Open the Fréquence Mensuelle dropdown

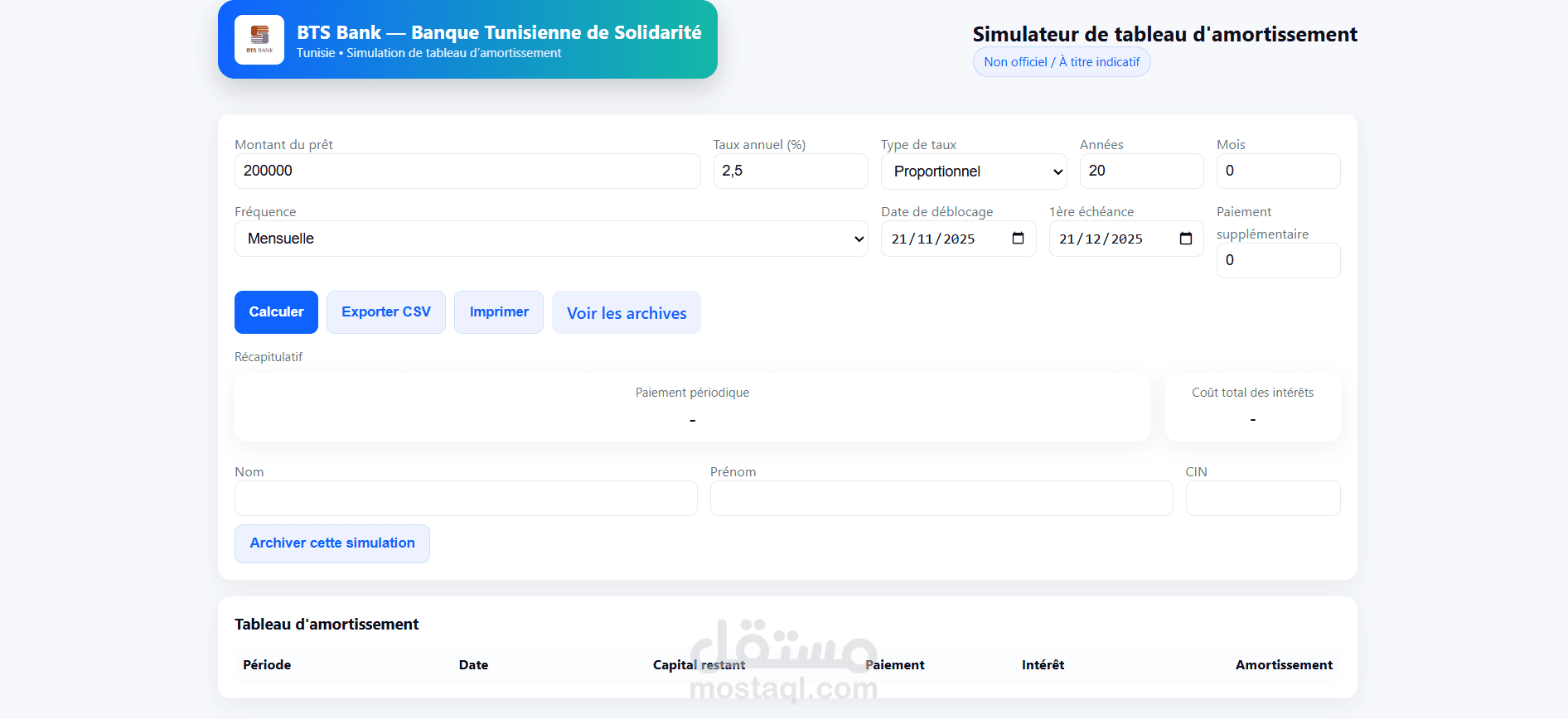(551, 239)
